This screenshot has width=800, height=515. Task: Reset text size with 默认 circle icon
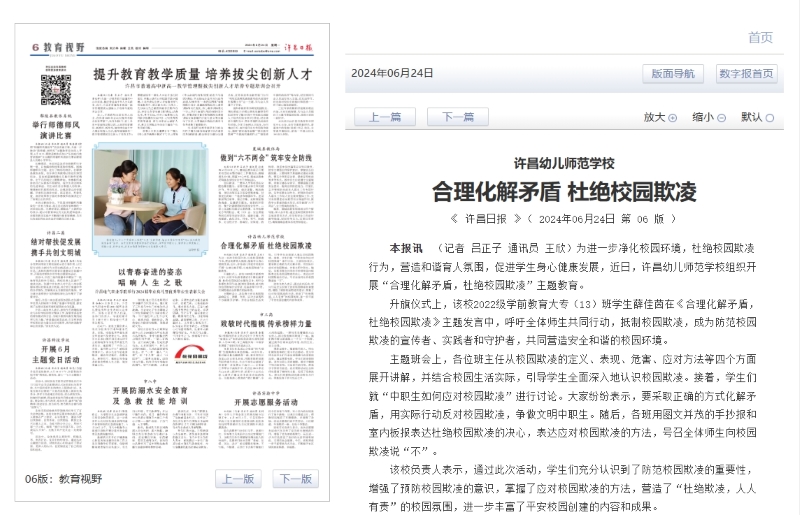tap(769, 118)
